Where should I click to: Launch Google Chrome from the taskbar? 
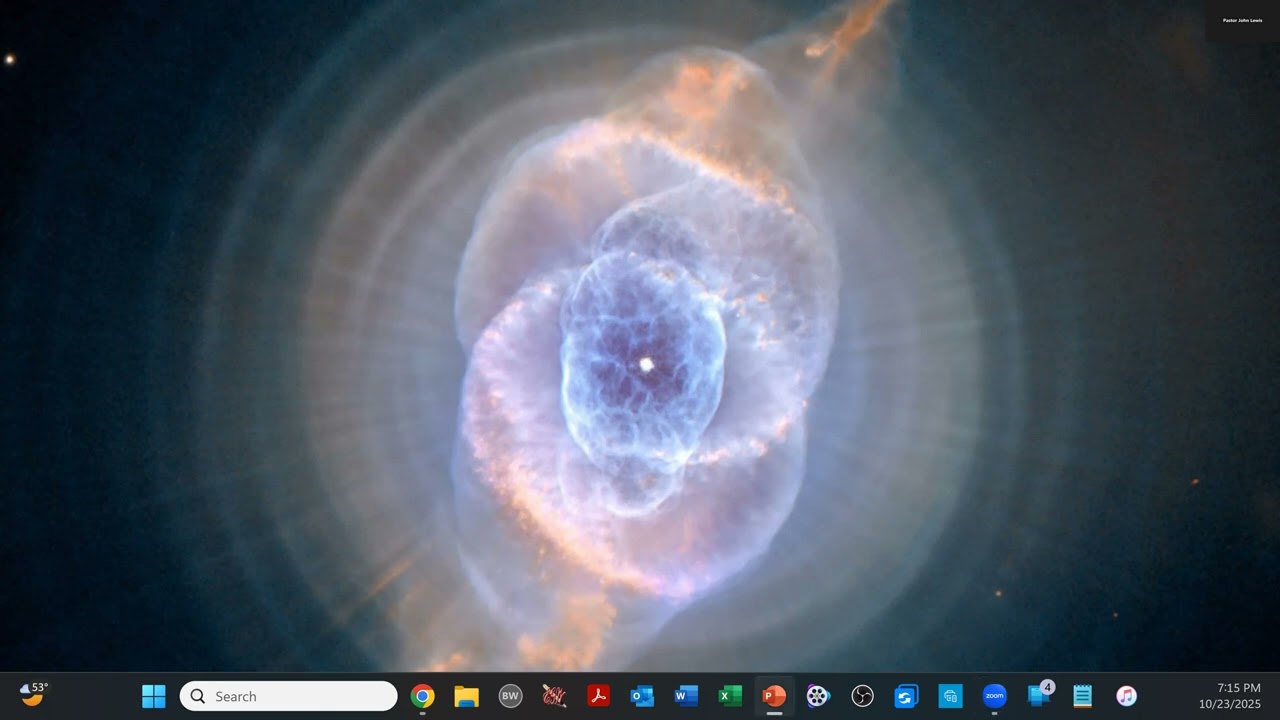point(423,696)
